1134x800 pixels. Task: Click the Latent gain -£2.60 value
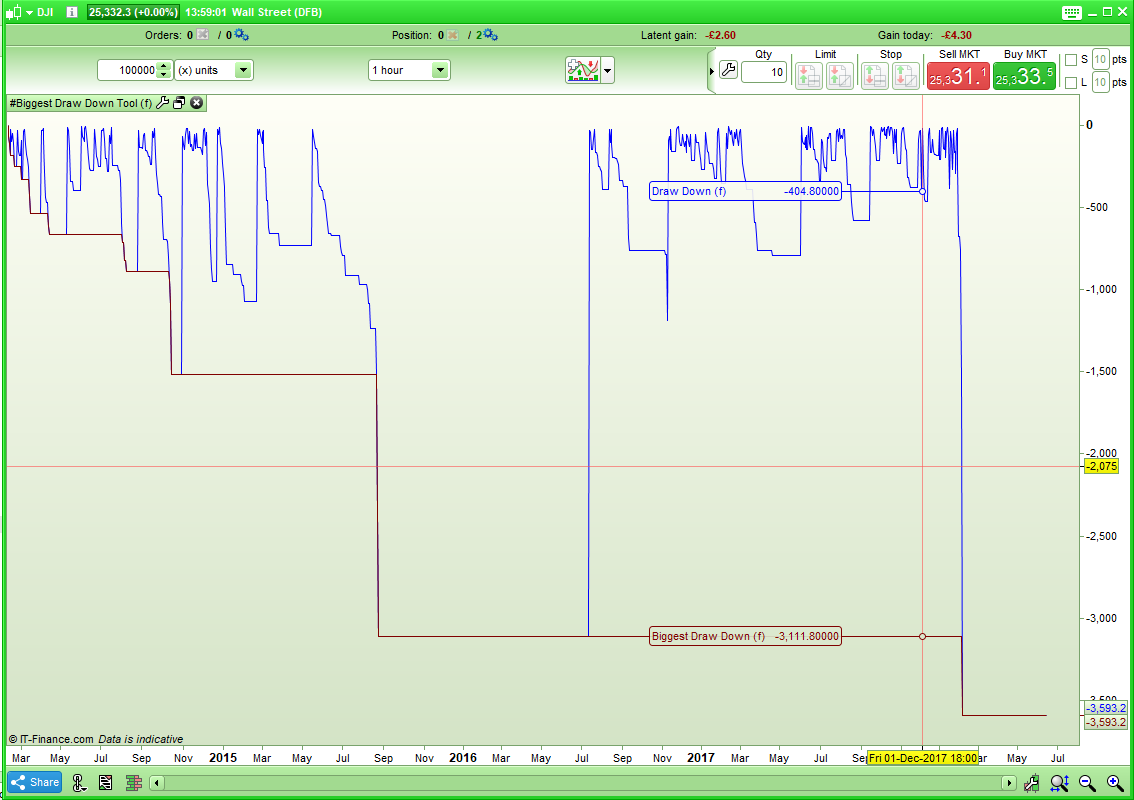pos(720,35)
